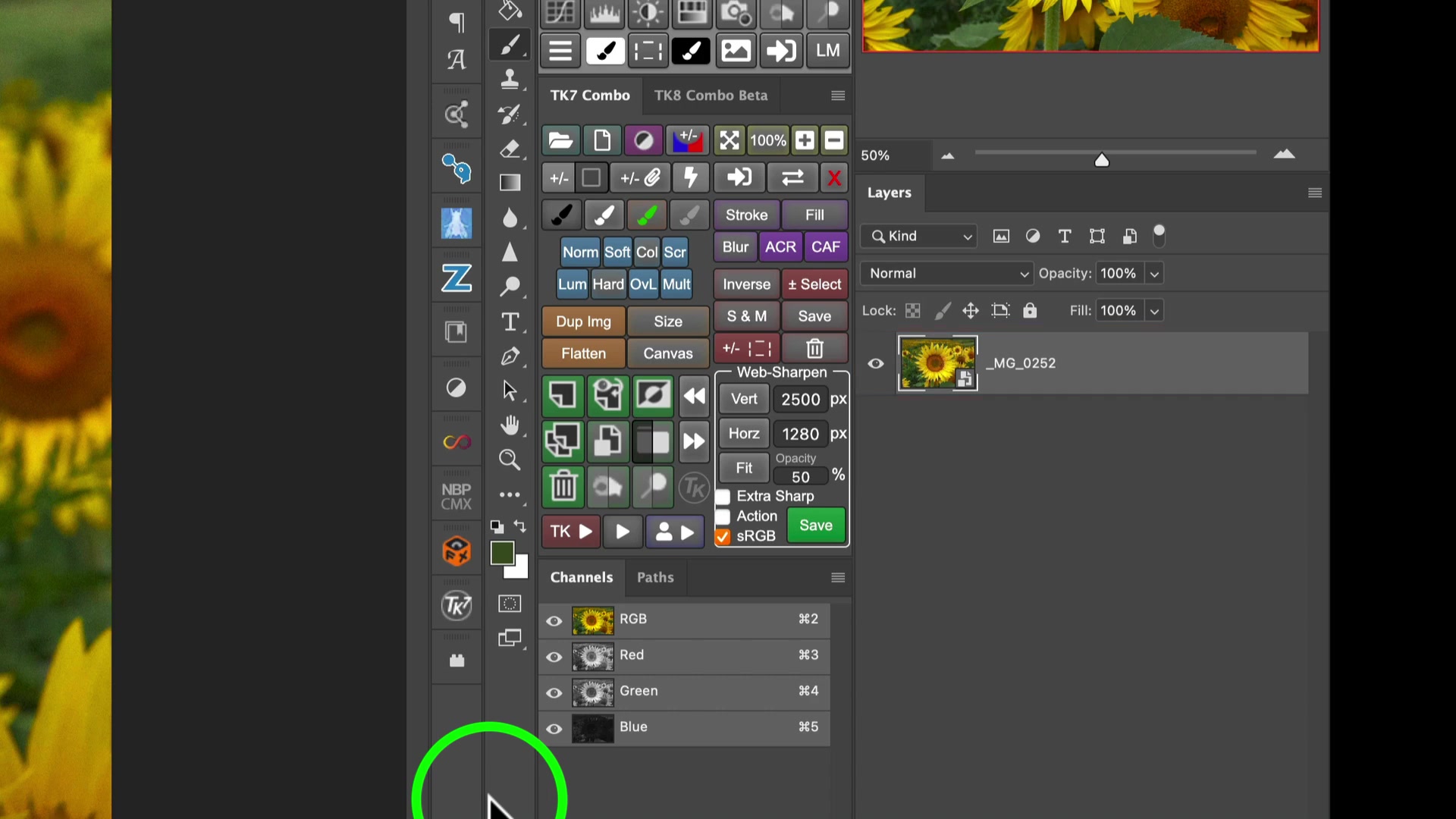Open the blue Z plugin icon
Image resolution: width=1456 pixels, height=819 pixels.
[457, 278]
